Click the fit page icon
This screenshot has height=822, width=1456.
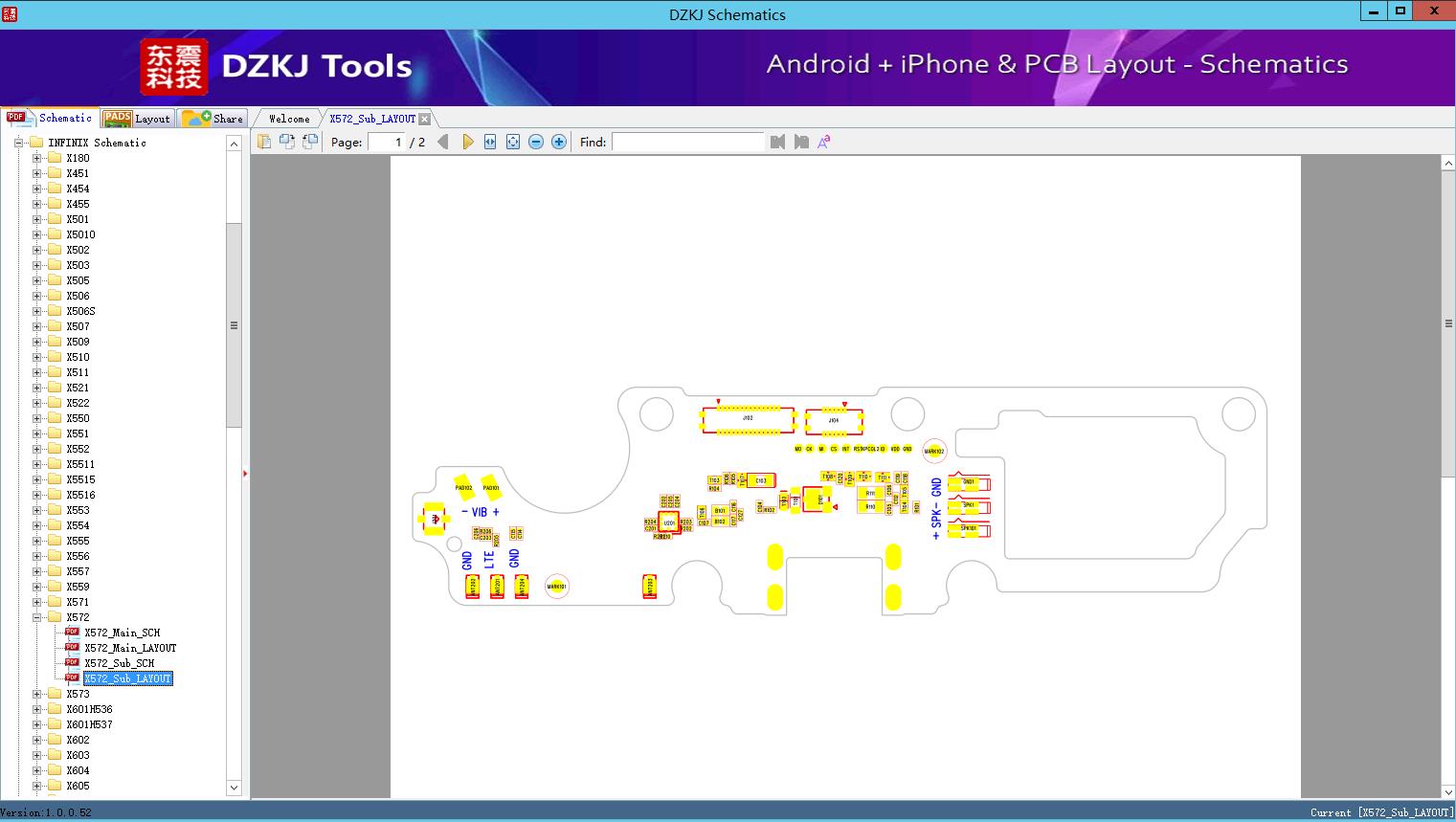click(x=513, y=142)
